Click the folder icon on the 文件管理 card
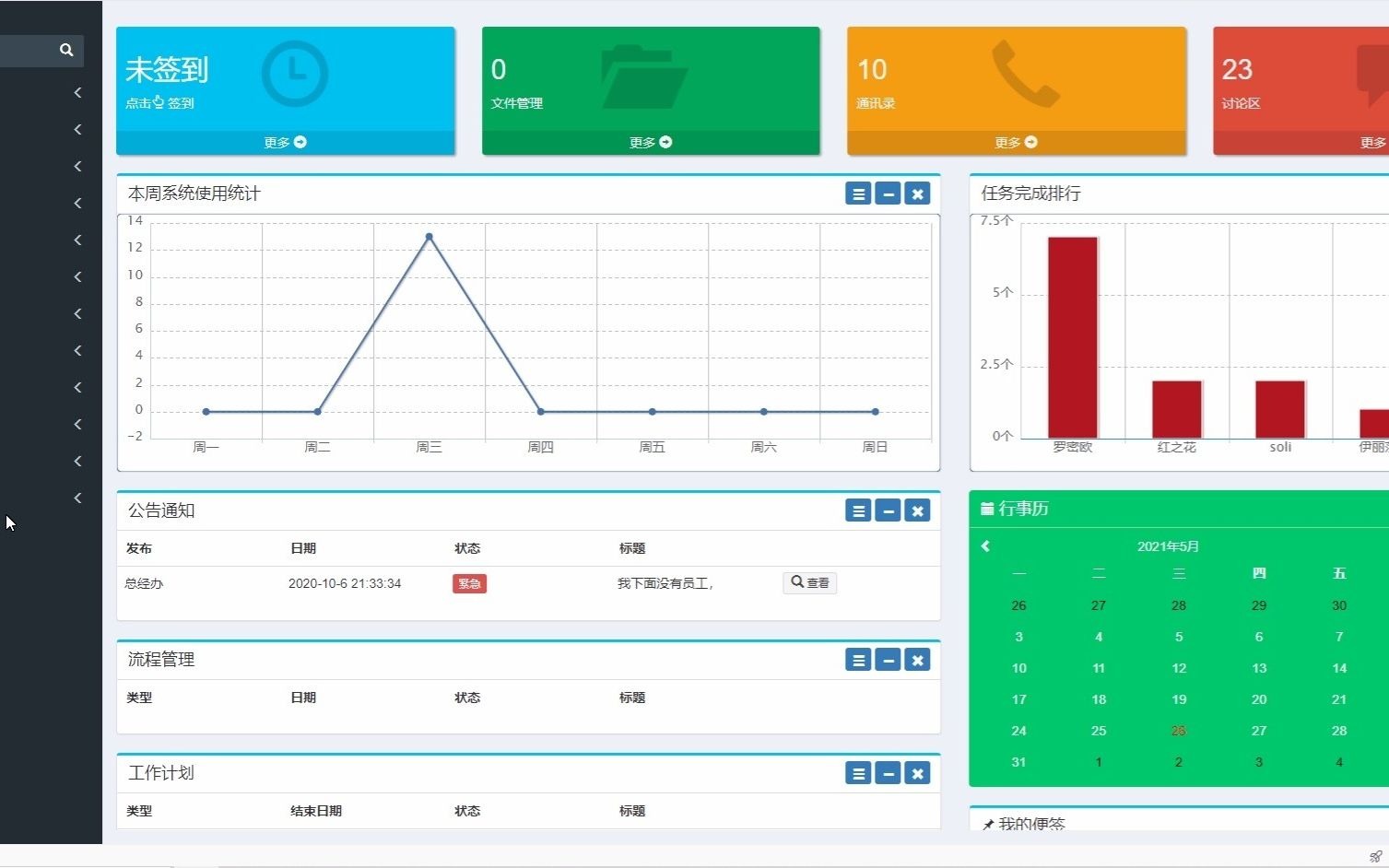Image resolution: width=1389 pixels, height=868 pixels. coord(643,76)
